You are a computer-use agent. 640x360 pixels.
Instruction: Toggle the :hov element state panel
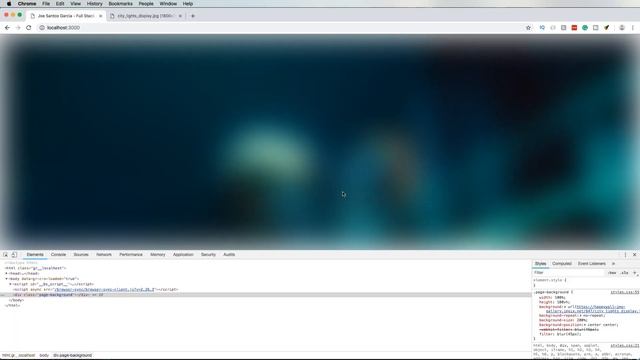point(612,273)
